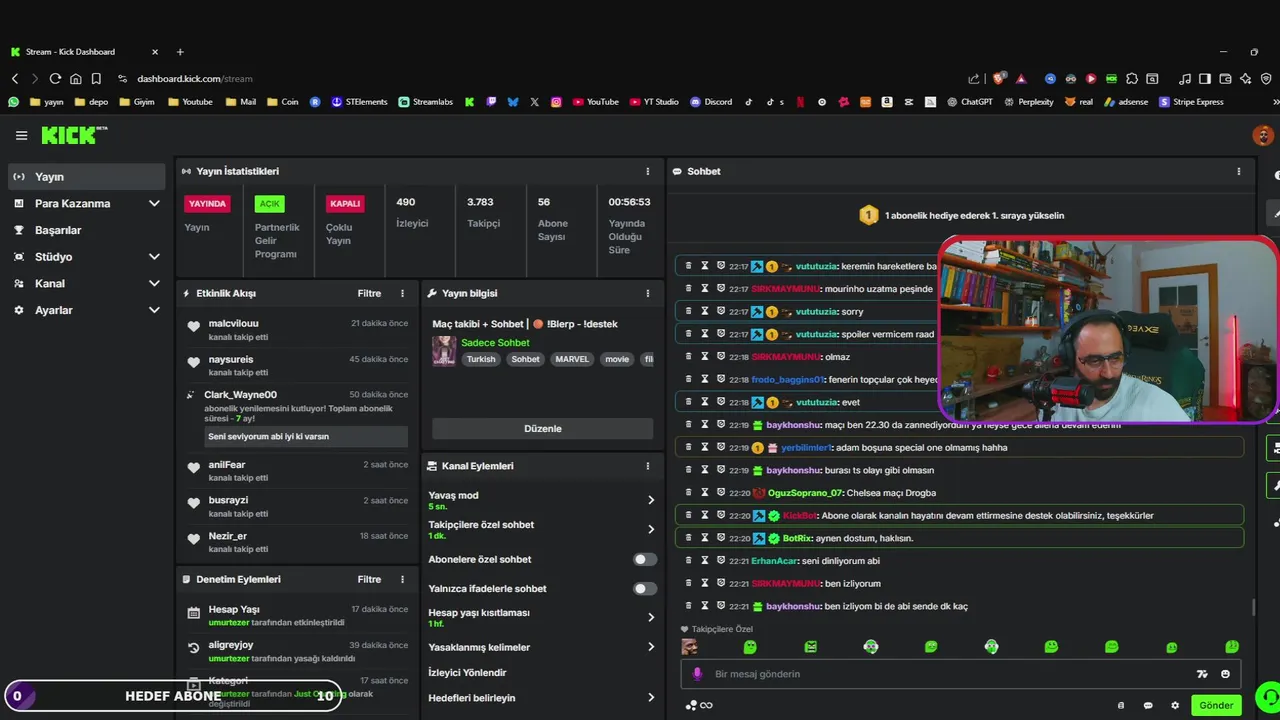Screen dimensions: 1280x720
Task: Open Denetim Eylemleri three-dot menu
Action: 403,579
